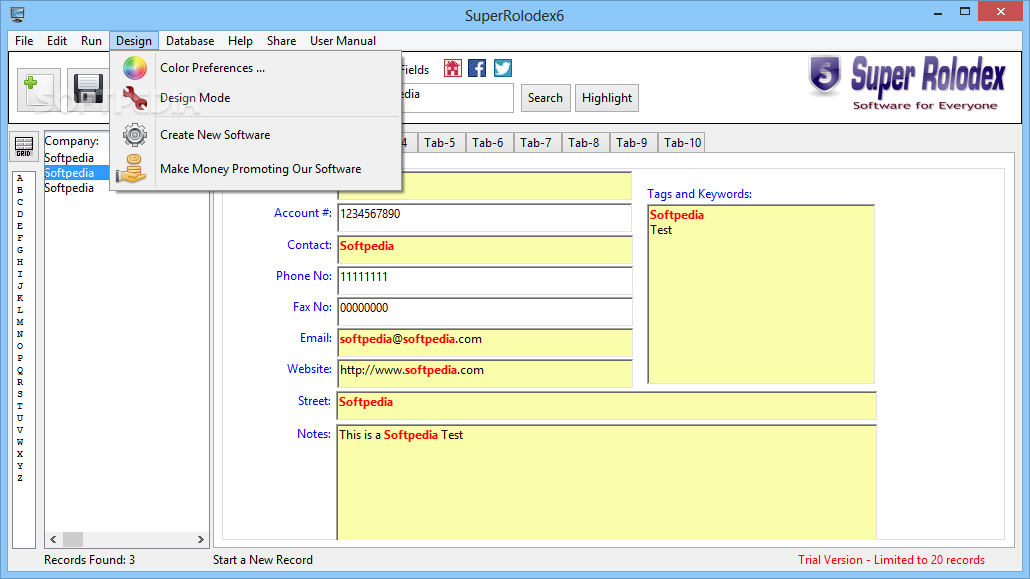Image resolution: width=1030 pixels, height=579 pixels.
Task: Click the record list horizontal scrollbar thumb
Action: [x=73, y=540]
